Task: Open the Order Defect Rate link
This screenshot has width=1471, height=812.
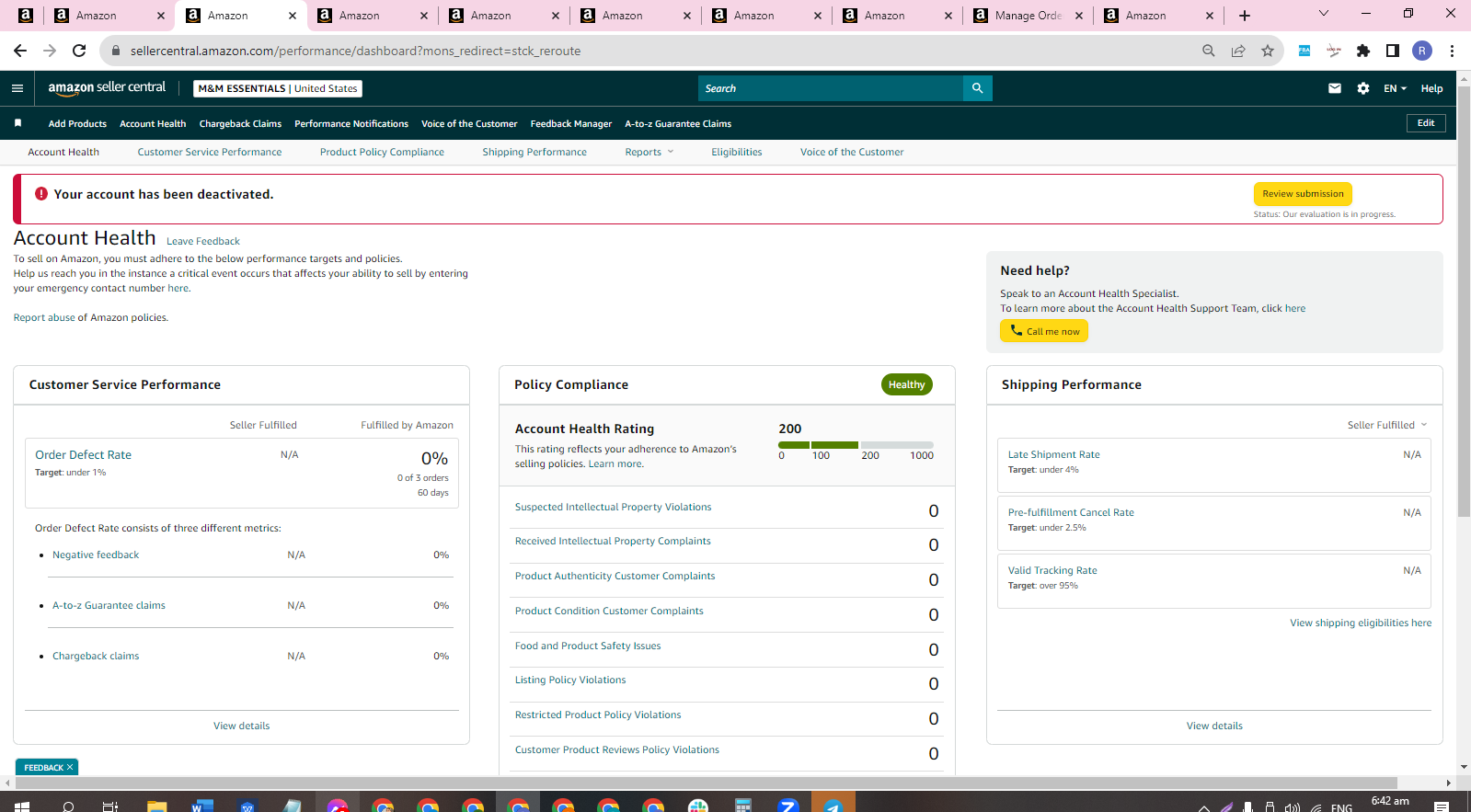Action: 83,454
